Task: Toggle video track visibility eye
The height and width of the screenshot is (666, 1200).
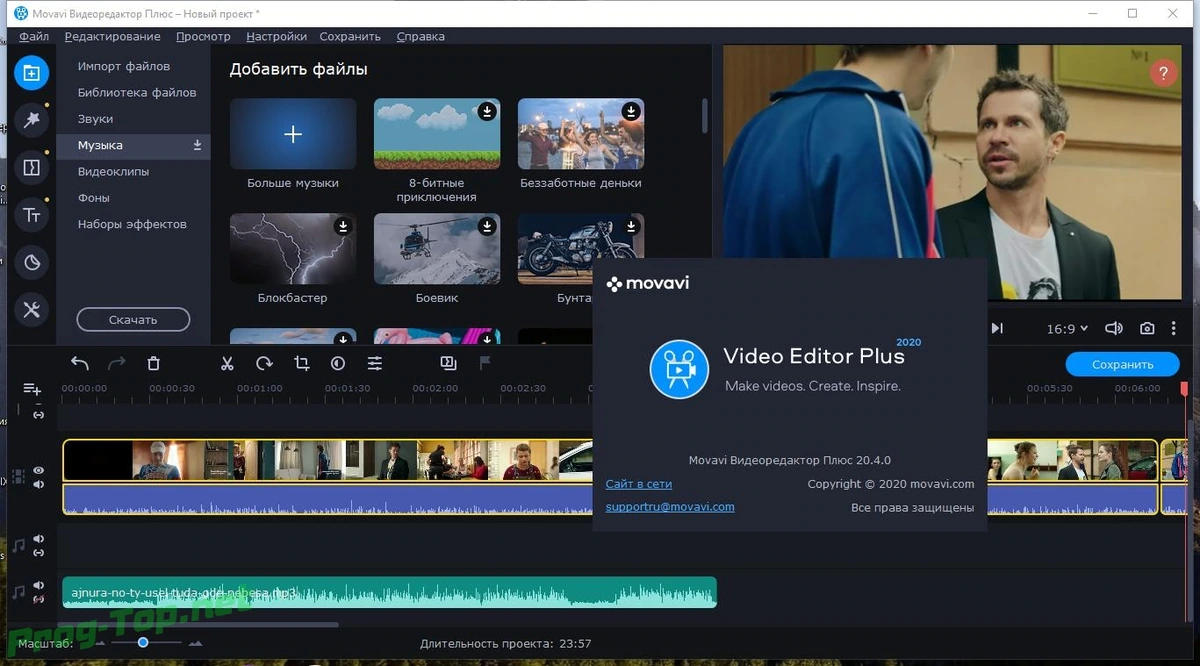Action: point(38,470)
